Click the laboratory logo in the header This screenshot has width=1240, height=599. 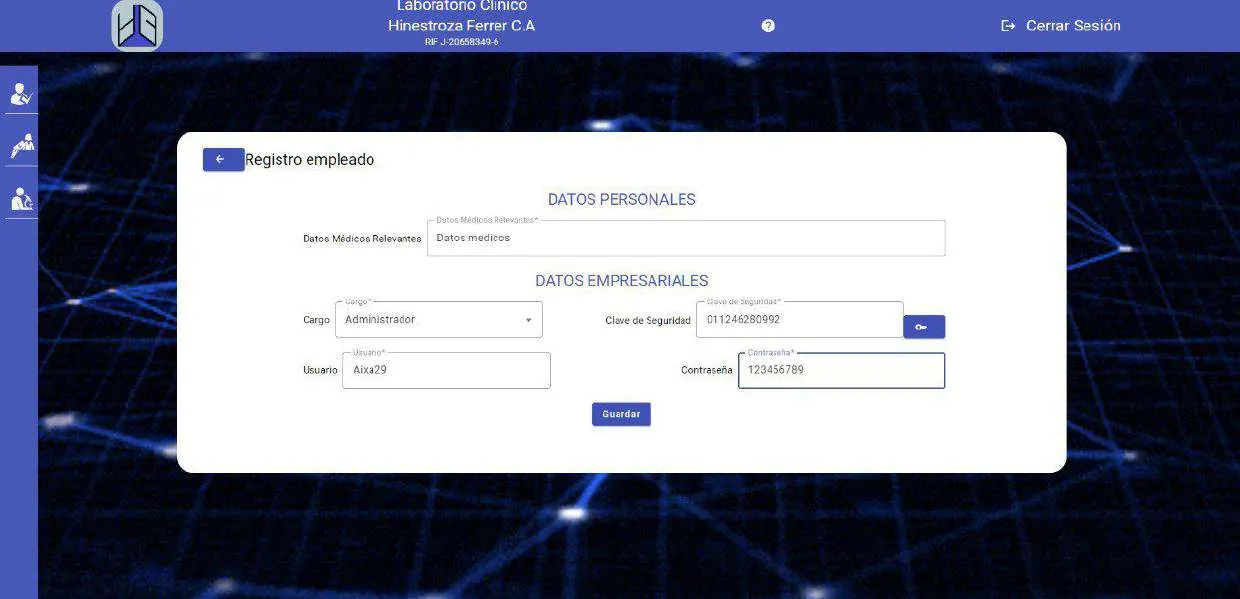137,26
